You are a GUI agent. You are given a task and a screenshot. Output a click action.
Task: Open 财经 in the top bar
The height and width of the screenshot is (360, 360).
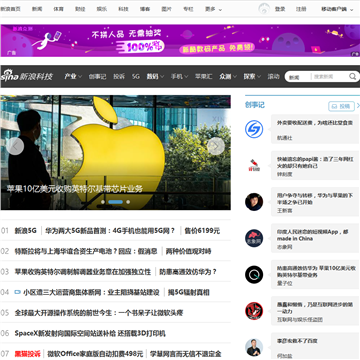(x=80, y=9)
